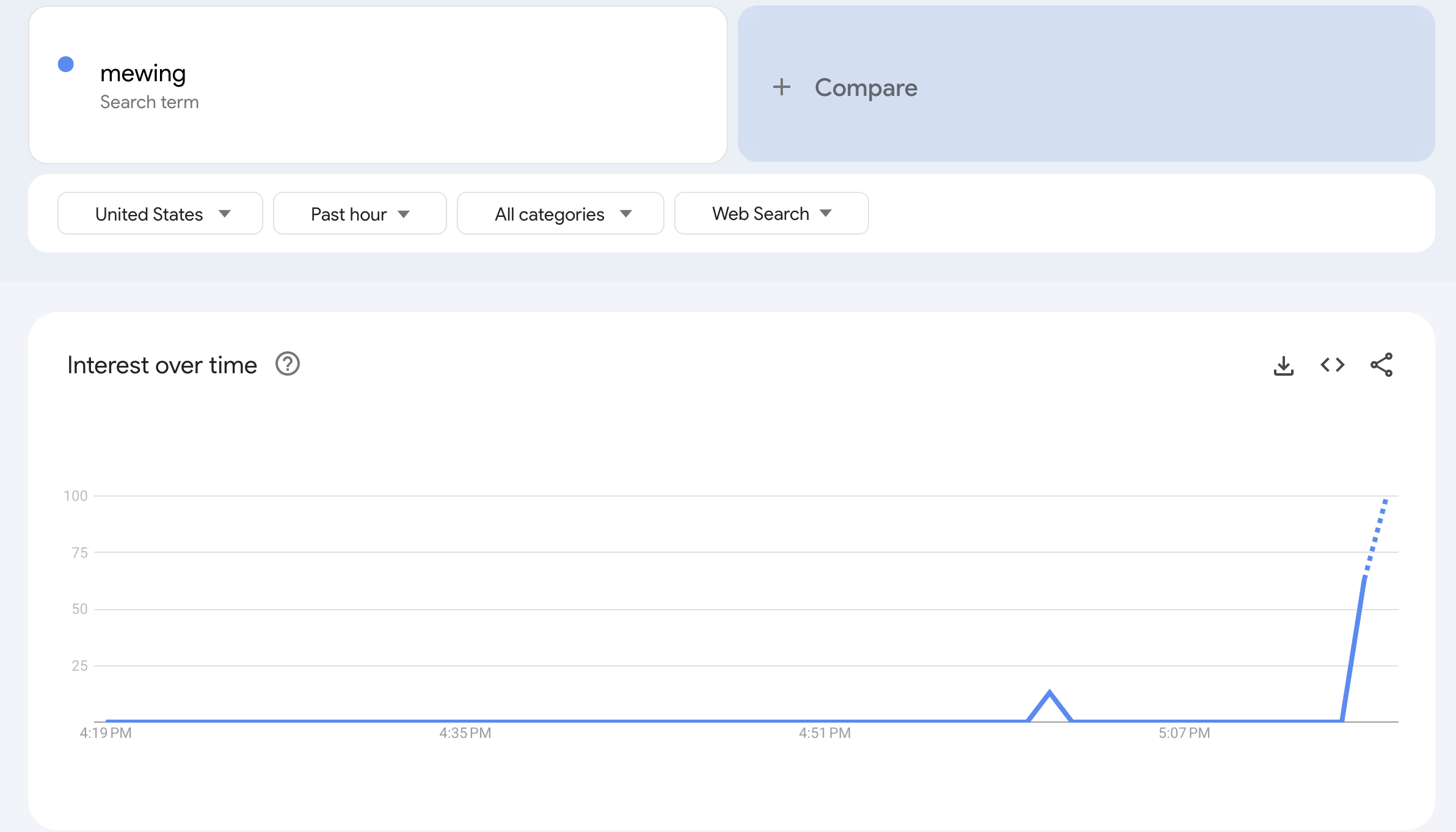The width and height of the screenshot is (1456, 832).
Task: Click the arrow beside United States
Action: [225, 214]
